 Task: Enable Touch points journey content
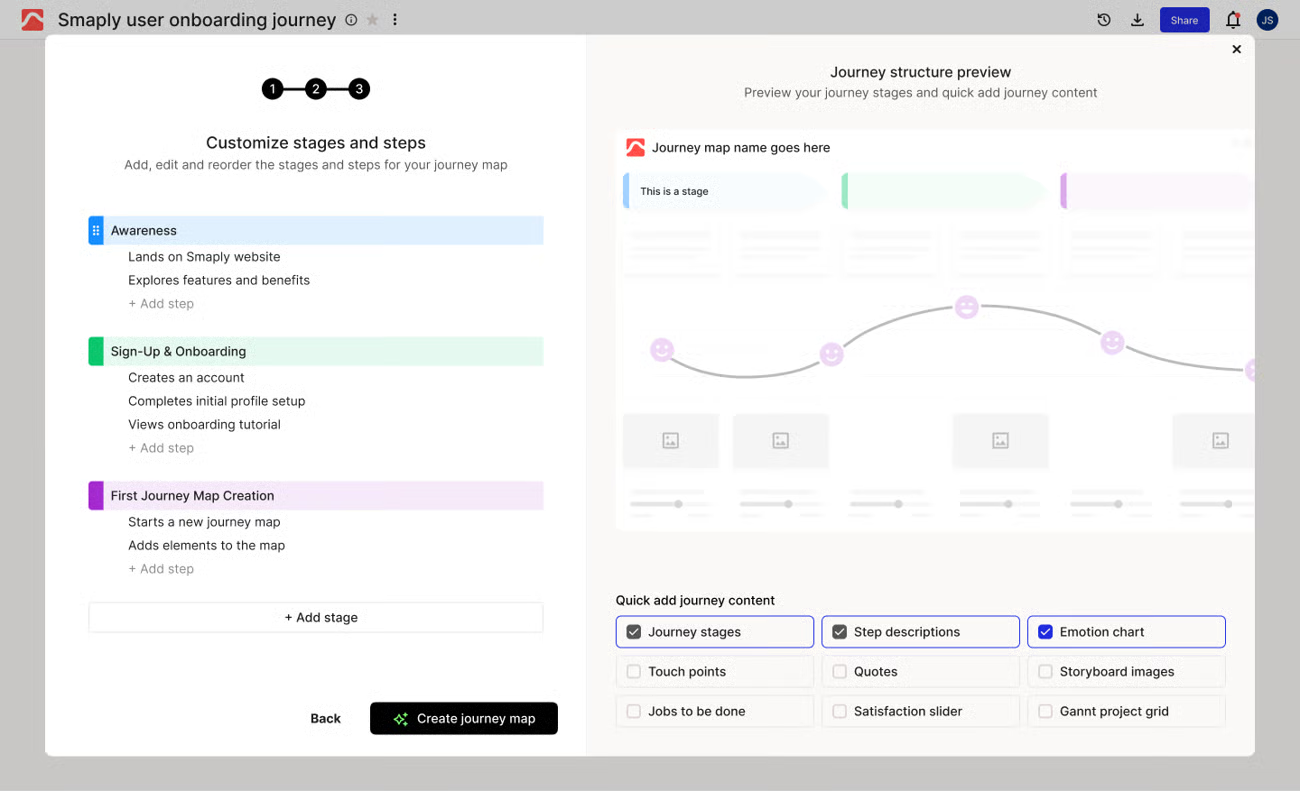coord(633,671)
